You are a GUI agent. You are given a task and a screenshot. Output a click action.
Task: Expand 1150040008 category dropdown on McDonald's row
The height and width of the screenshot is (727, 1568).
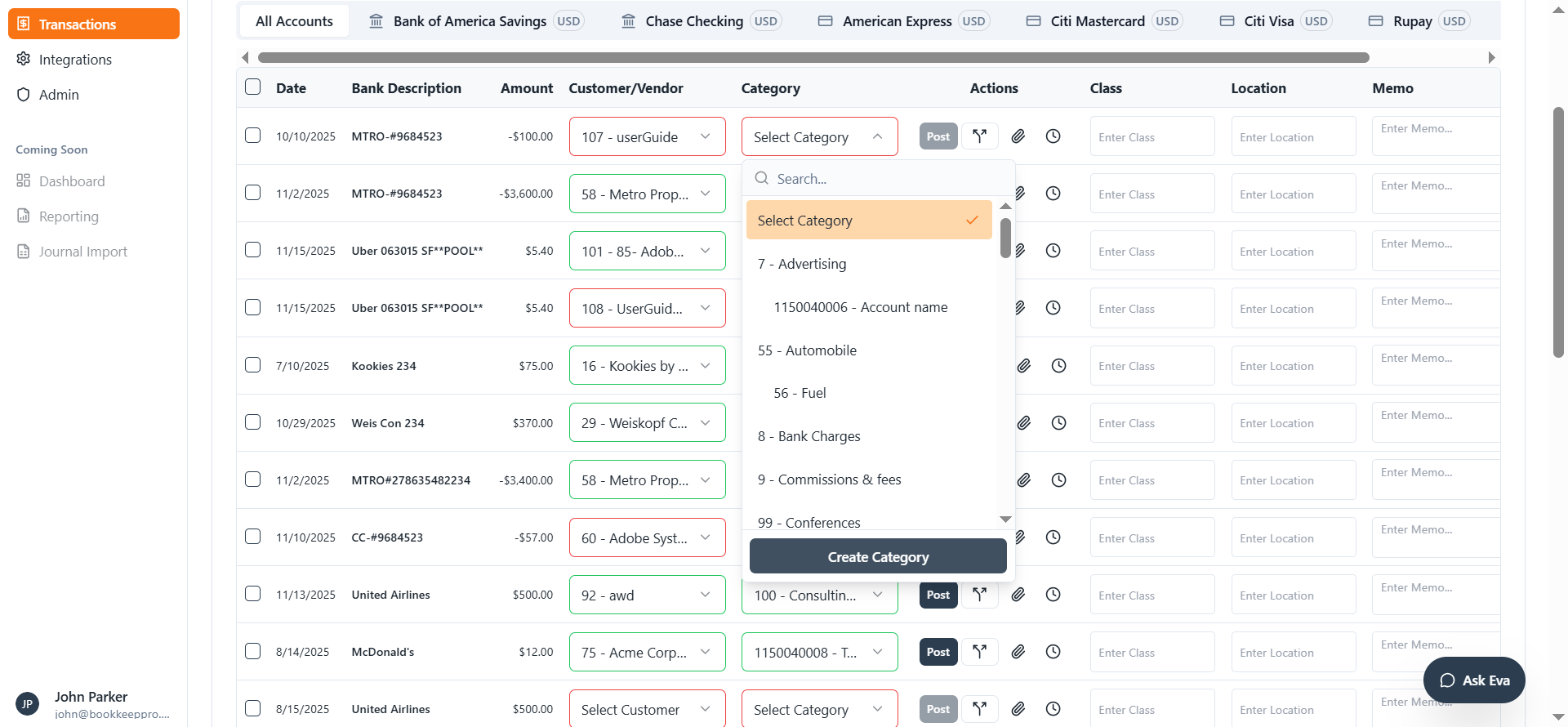click(818, 653)
